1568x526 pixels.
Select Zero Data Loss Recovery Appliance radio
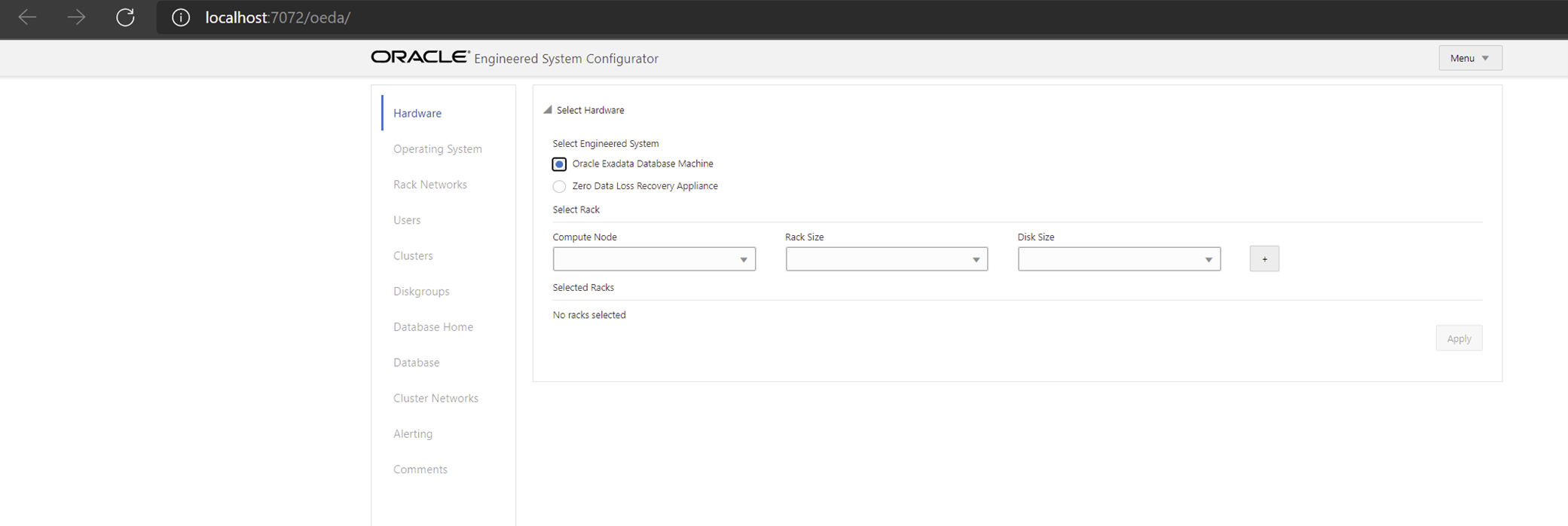(559, 186)
